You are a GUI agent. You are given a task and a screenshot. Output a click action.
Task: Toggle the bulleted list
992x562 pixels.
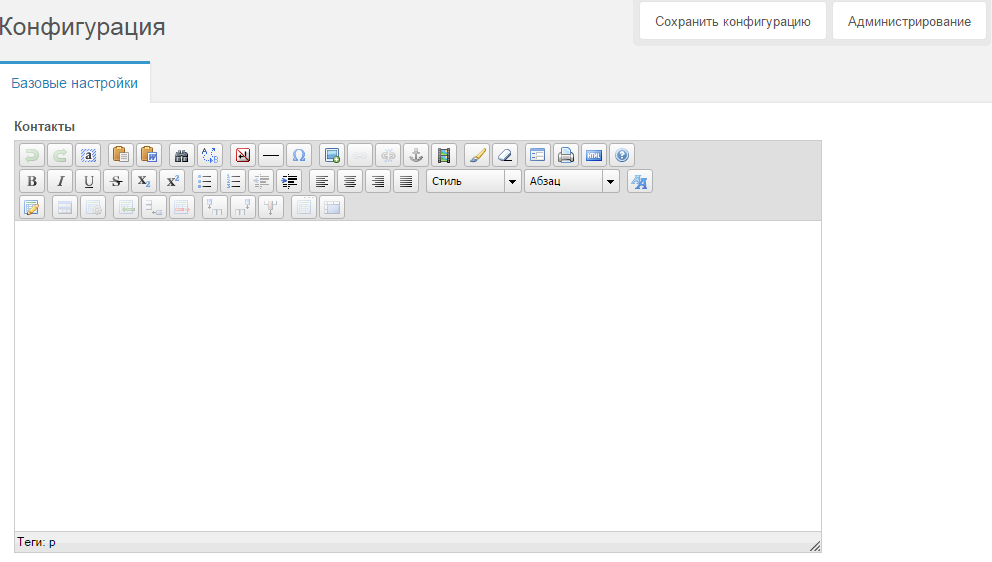[205, 182]
